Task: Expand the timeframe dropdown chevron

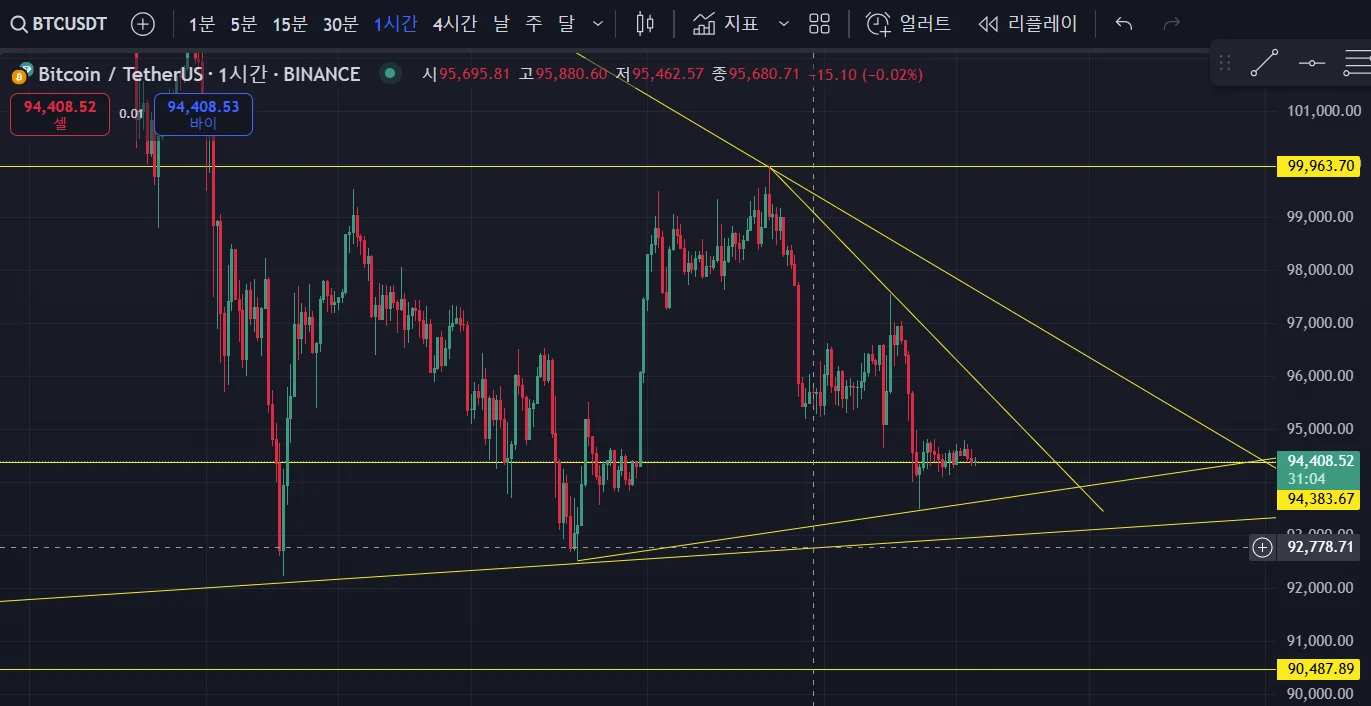Action: [598, 23]
